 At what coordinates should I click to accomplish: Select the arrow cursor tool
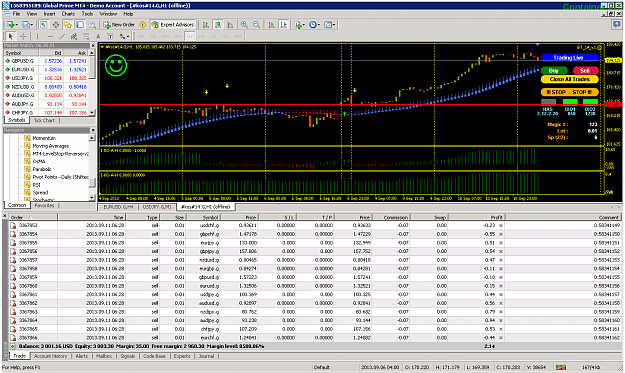(x=11, y=36)
